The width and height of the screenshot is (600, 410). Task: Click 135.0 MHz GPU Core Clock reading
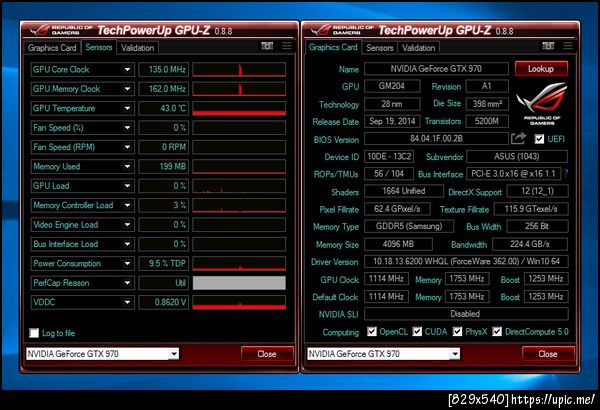[x=163, y=70]
